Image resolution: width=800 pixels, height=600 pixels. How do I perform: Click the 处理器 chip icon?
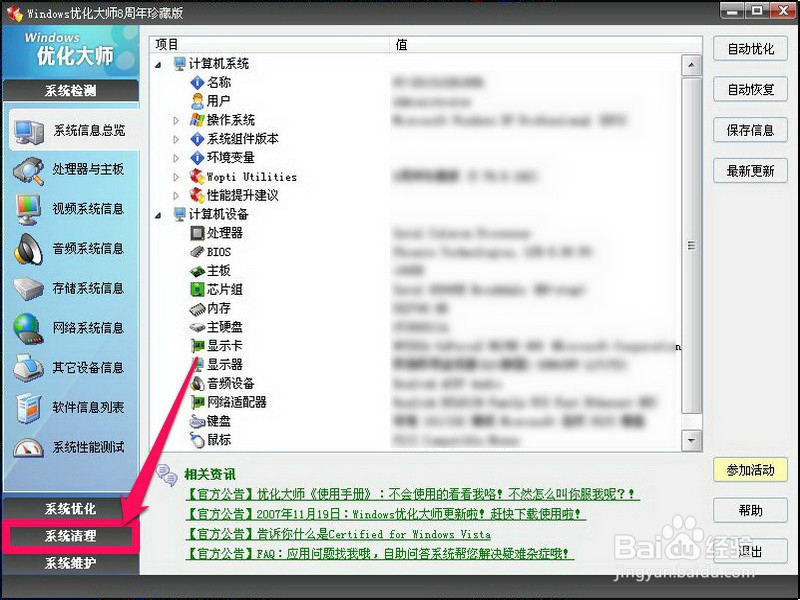tap(197, 233)
